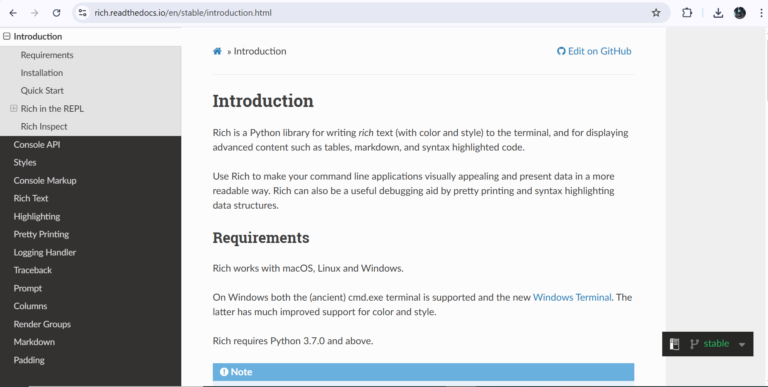Click the address bar URL field
Viewport: 768px width, 387px height.
[371, 13]
